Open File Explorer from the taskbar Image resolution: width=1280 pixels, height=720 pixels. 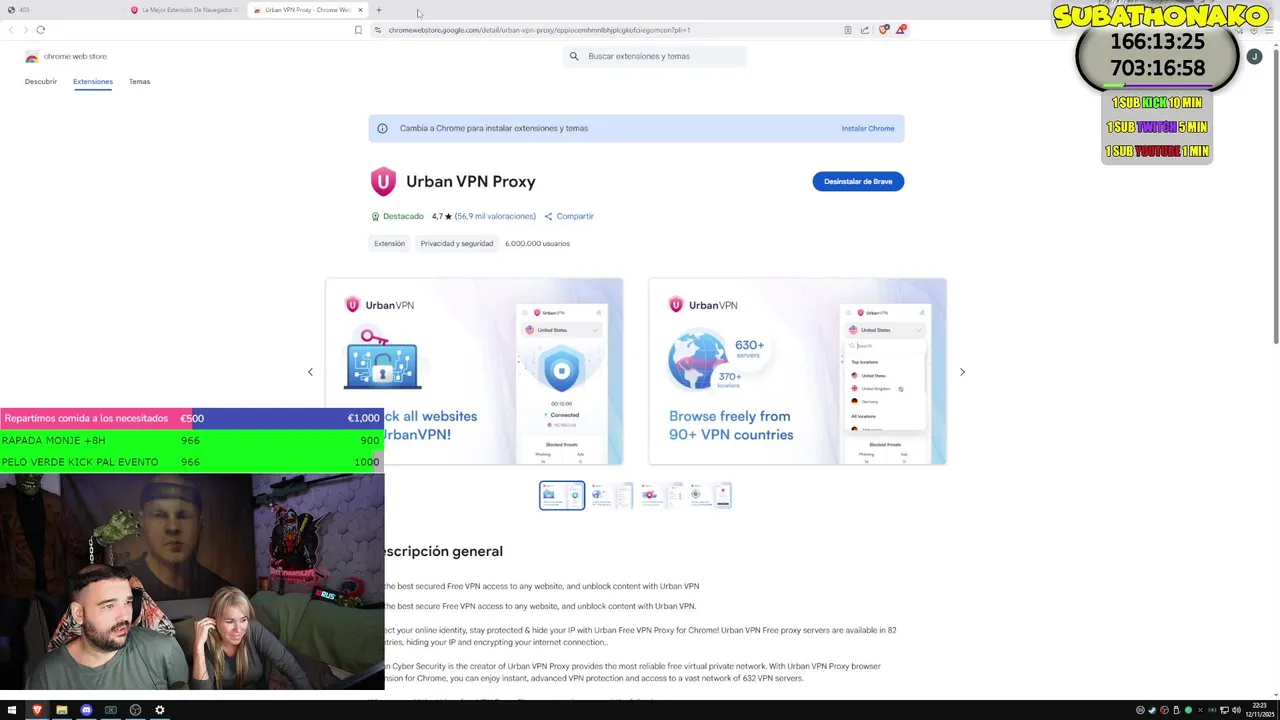[x=61, y=710]
